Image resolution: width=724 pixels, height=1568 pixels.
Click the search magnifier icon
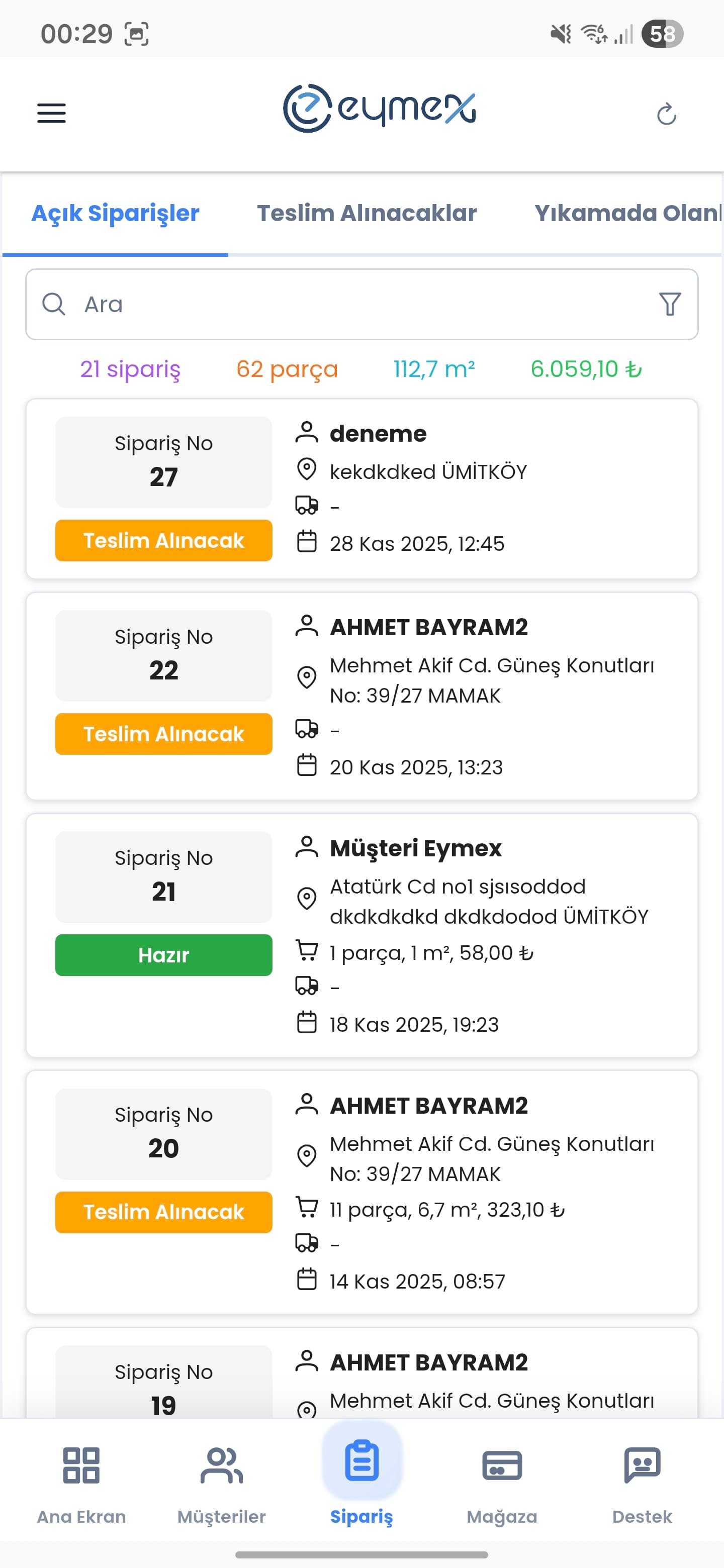[x=54, y=305]
